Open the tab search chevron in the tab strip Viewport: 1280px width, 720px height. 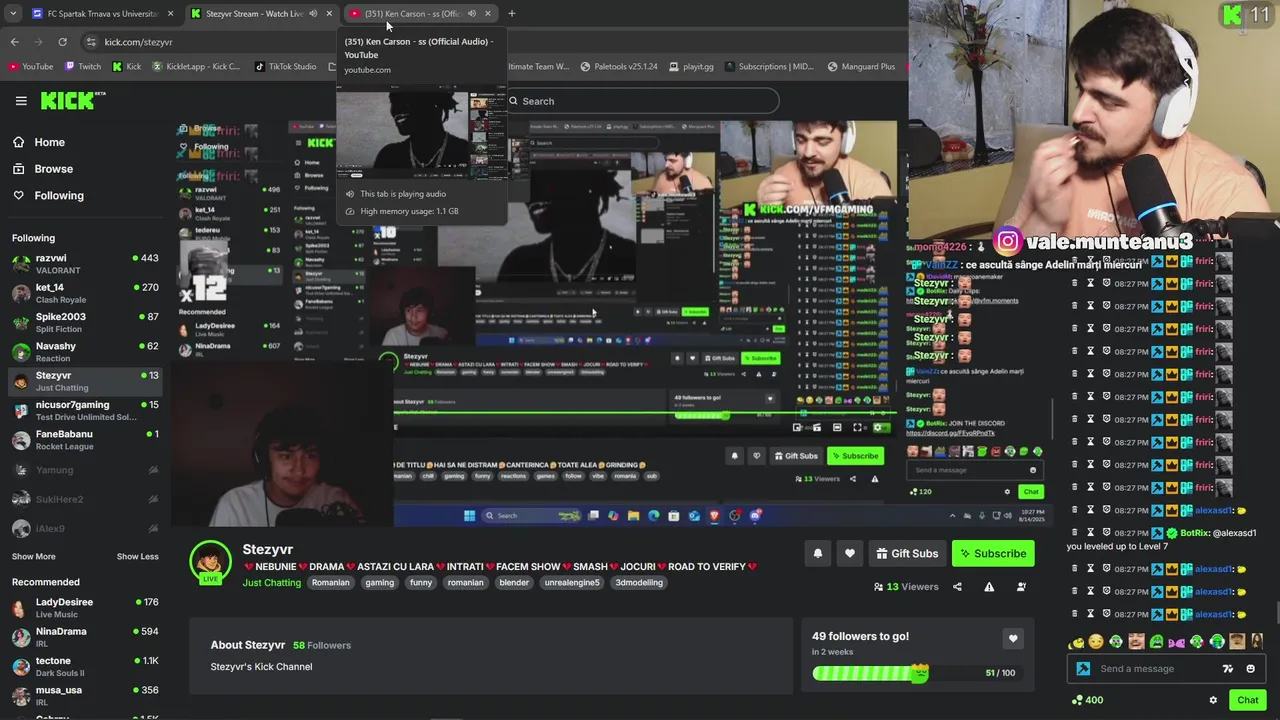click(x=12, y=14)
